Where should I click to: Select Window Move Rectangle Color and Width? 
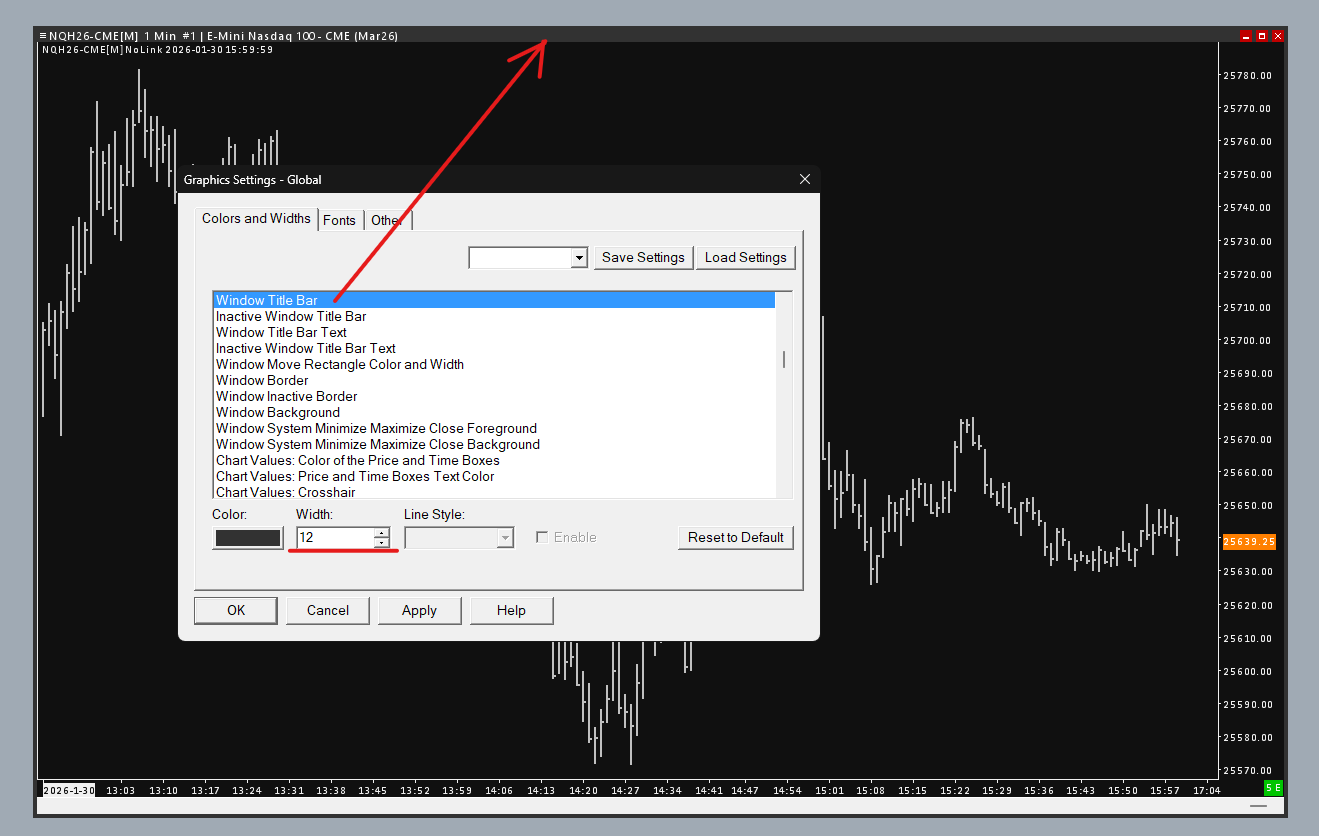[494, 364]
